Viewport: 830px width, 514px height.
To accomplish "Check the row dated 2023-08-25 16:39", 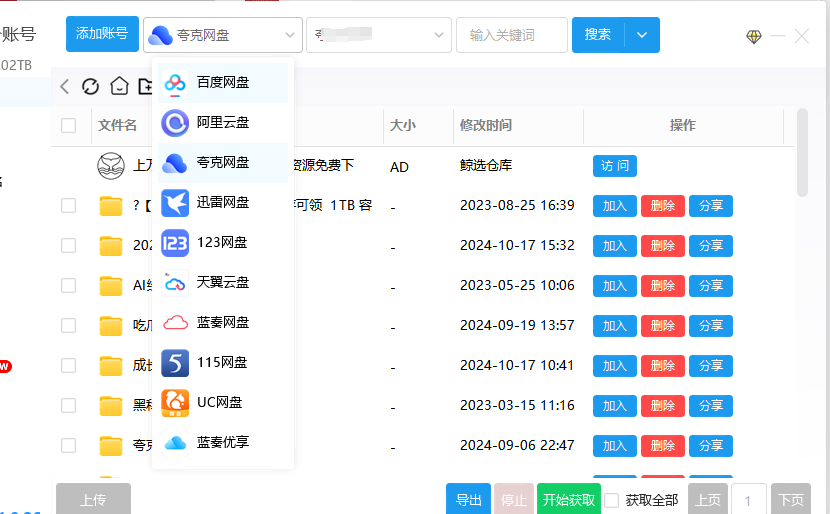I will click(68, 205).
